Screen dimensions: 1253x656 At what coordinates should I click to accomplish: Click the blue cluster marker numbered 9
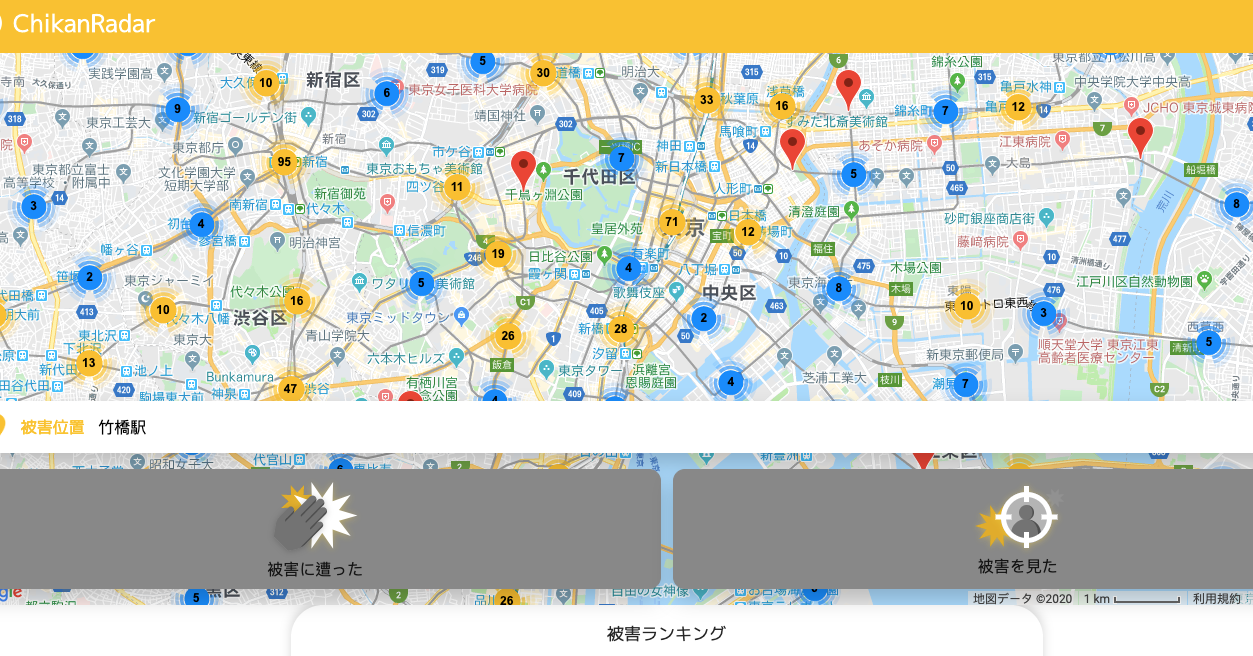pyautogui.click(x=177, y=109)
